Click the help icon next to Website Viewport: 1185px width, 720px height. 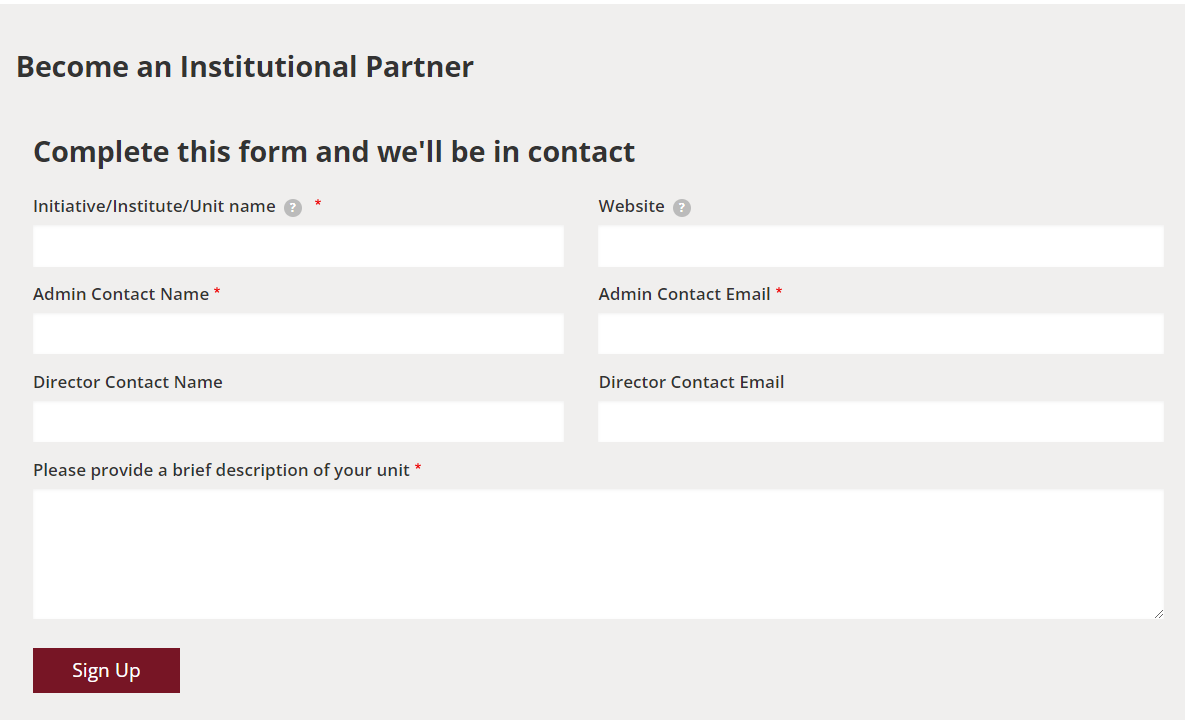coord(682,208)
